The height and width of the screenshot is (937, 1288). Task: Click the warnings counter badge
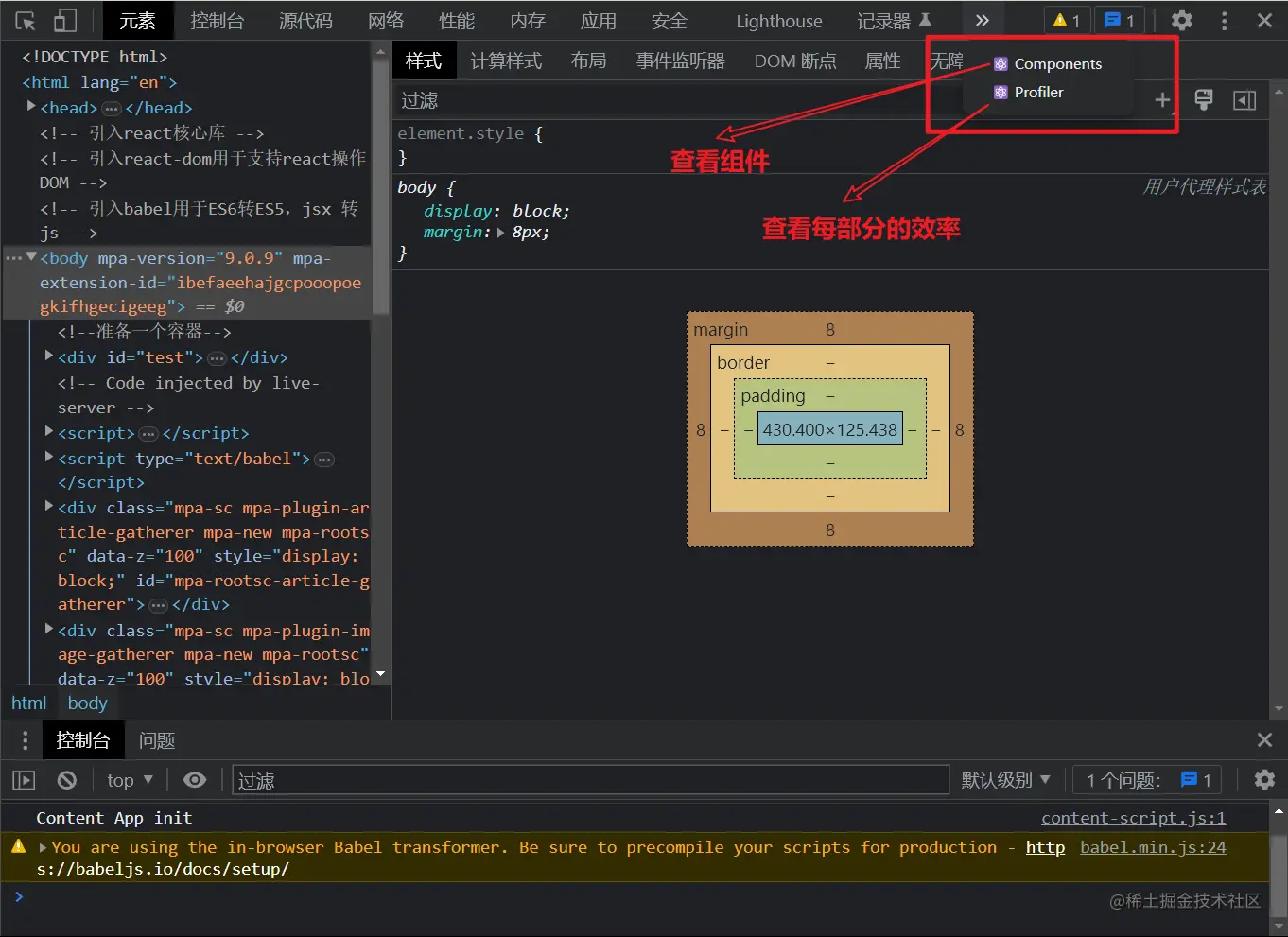pos(1067,21)
